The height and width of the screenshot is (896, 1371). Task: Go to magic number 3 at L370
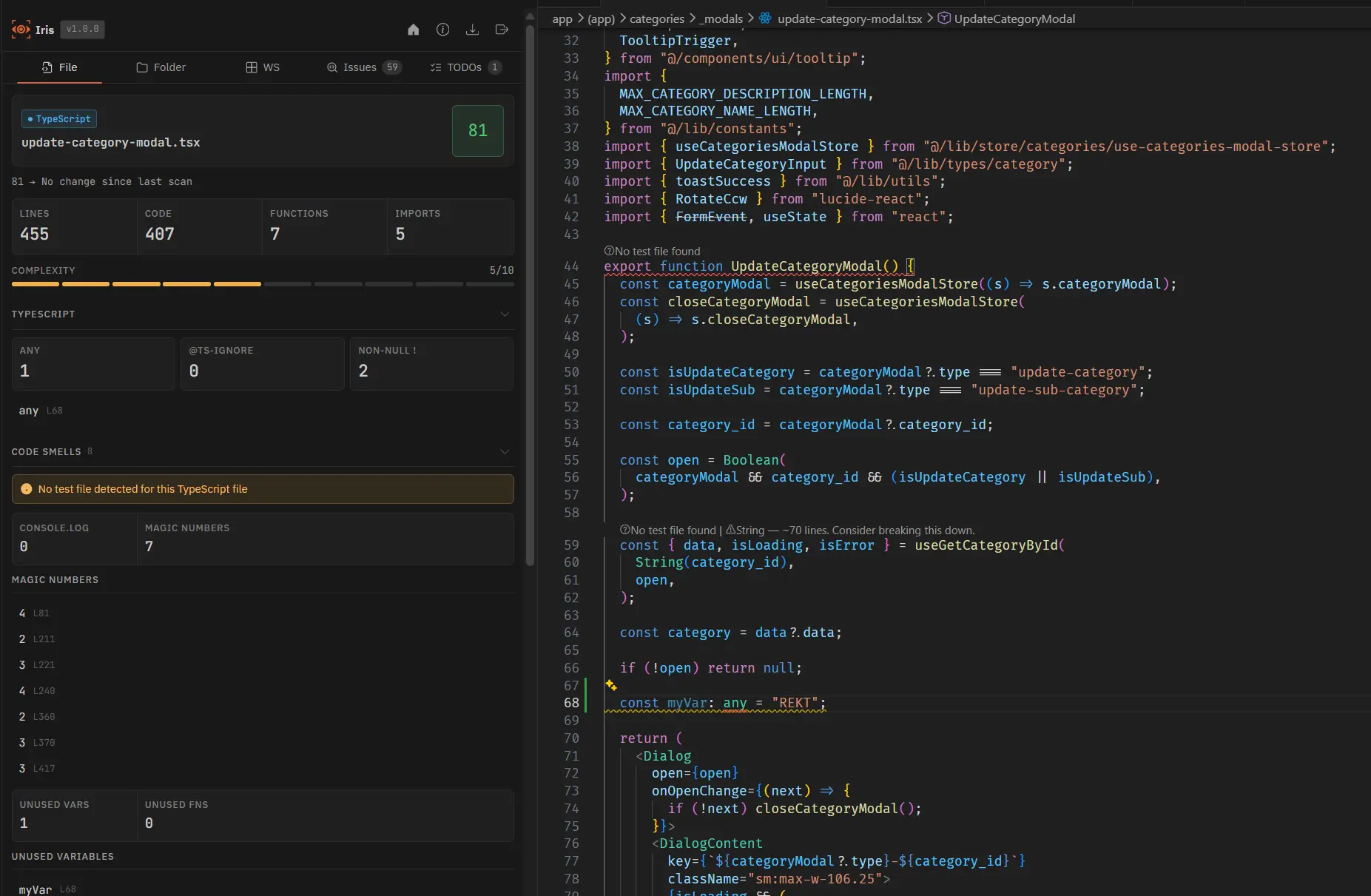pos(37,743)
